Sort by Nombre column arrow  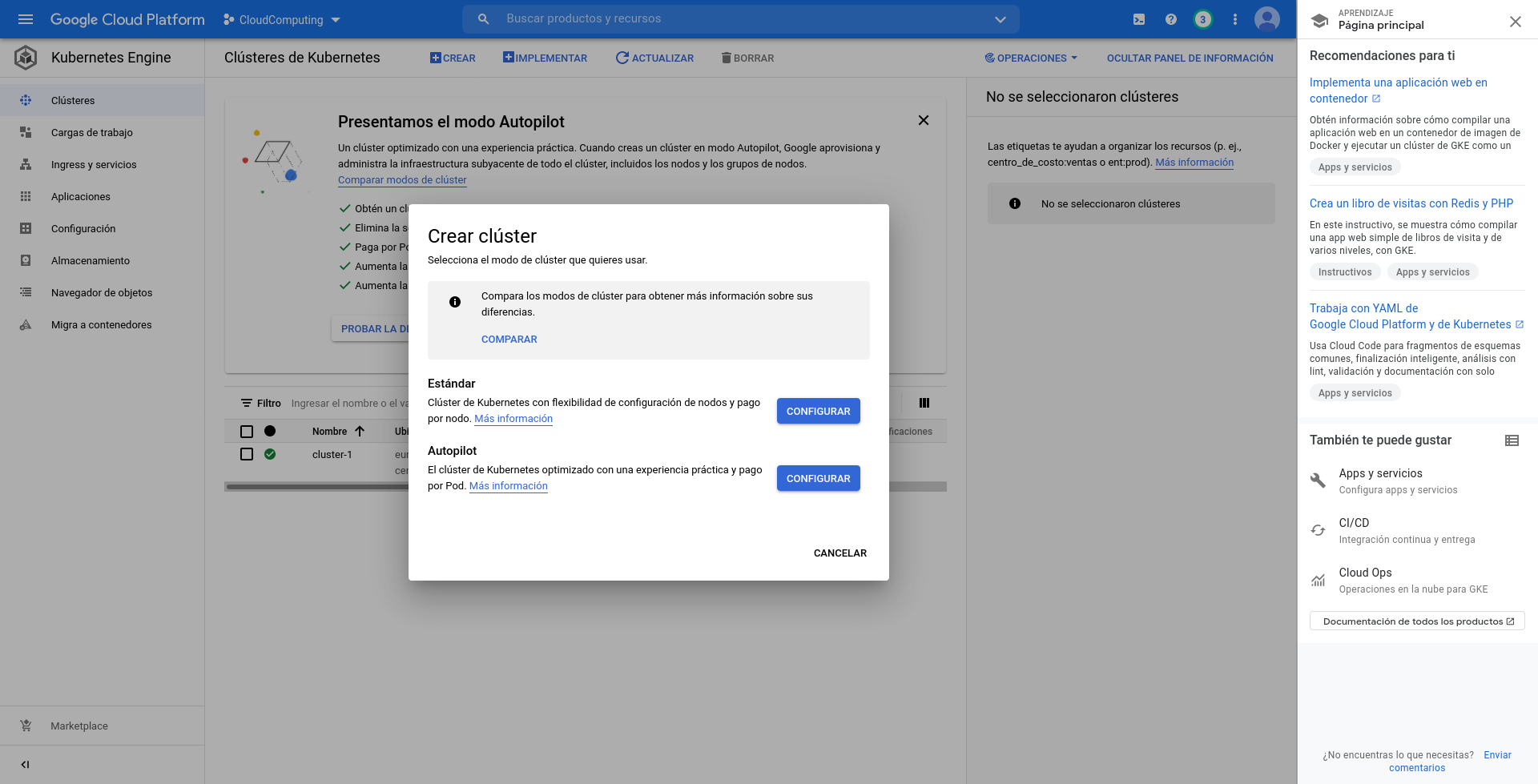(x=360, y=432)
